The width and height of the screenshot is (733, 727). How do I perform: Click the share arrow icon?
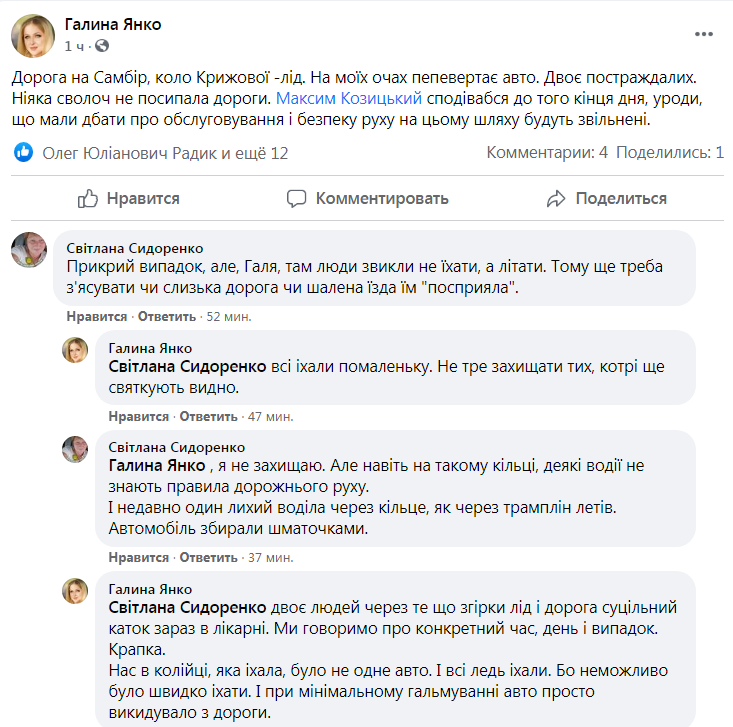[556, 198]
